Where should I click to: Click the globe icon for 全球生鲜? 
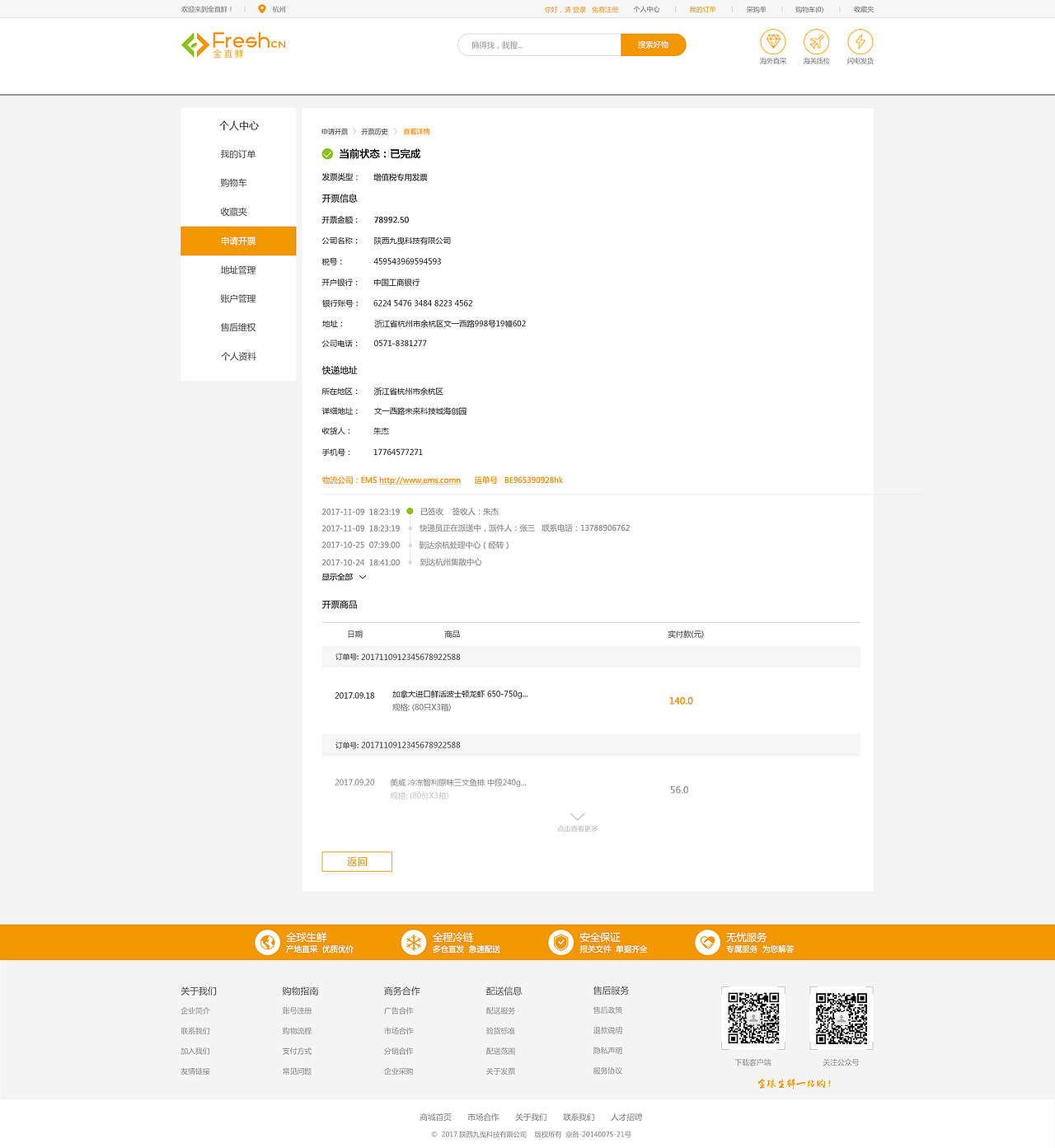[267, 942]
